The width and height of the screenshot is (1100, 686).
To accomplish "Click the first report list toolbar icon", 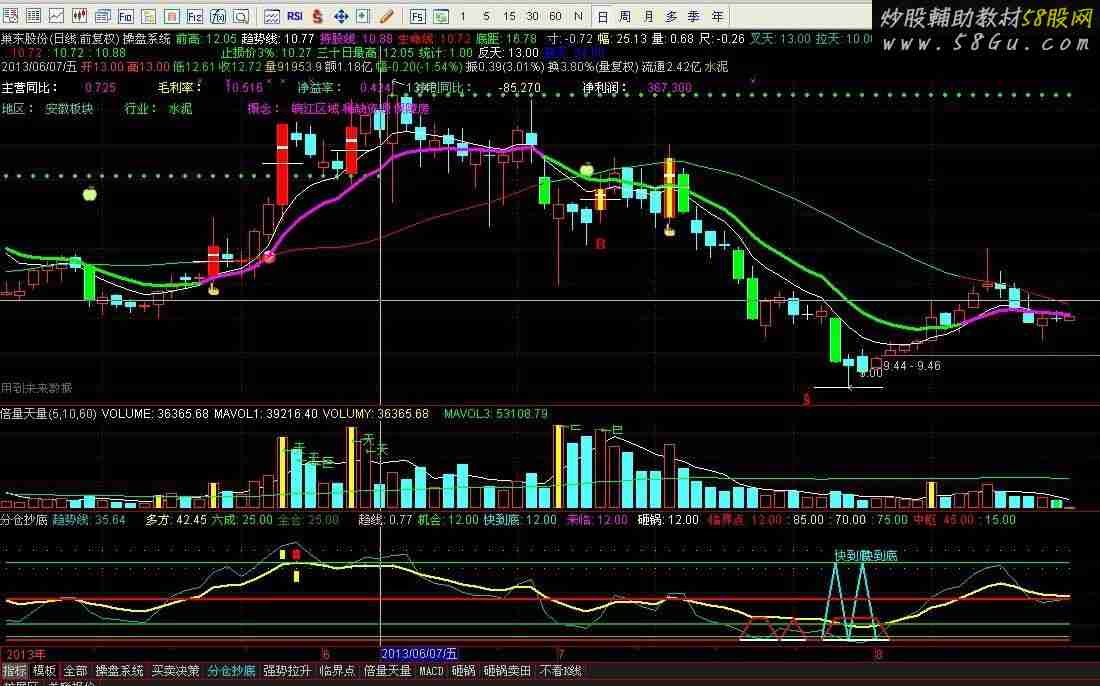I will click(10, 15).
